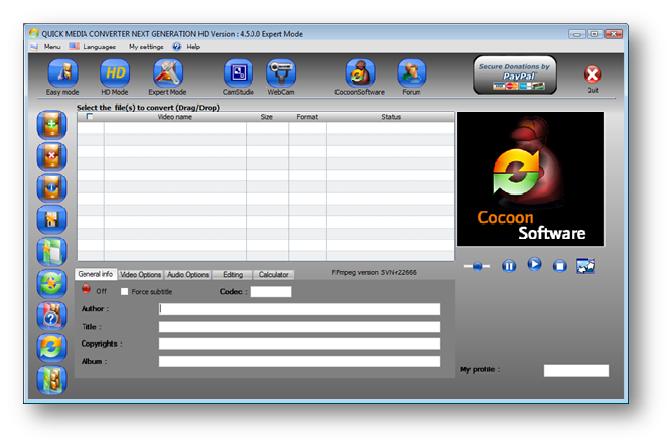Viewport: 672px width, 446px height.
Task: Start conversion with orange-green arrows icon
Action: pyautogui.click(x=51, y=347)
